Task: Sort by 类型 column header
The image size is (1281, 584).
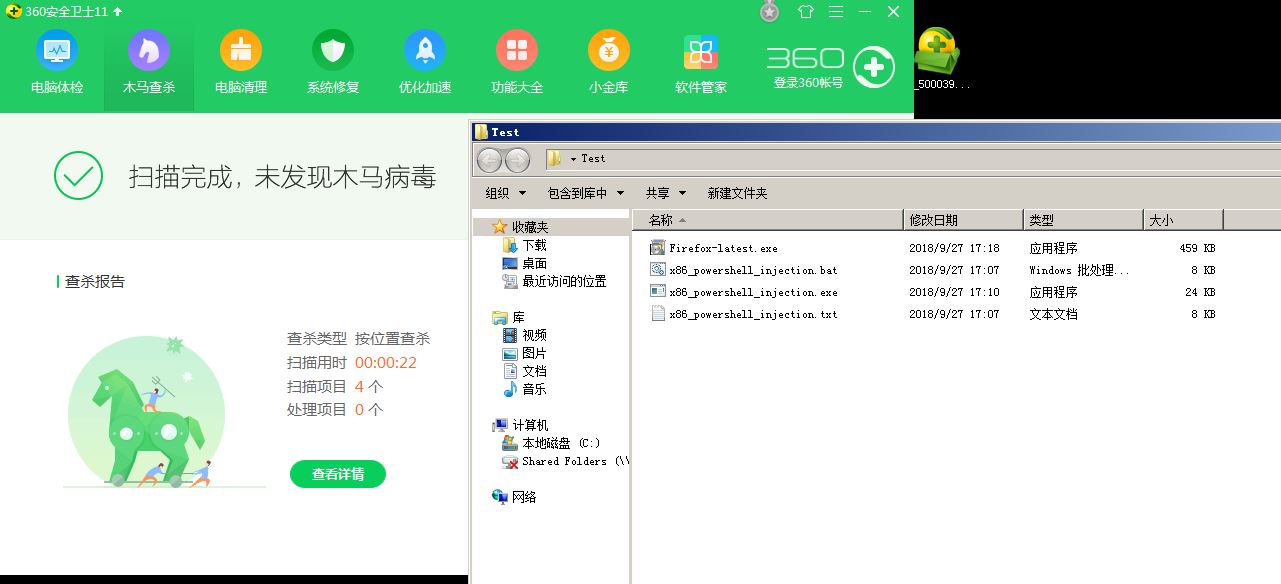Action: point(1083,220)
